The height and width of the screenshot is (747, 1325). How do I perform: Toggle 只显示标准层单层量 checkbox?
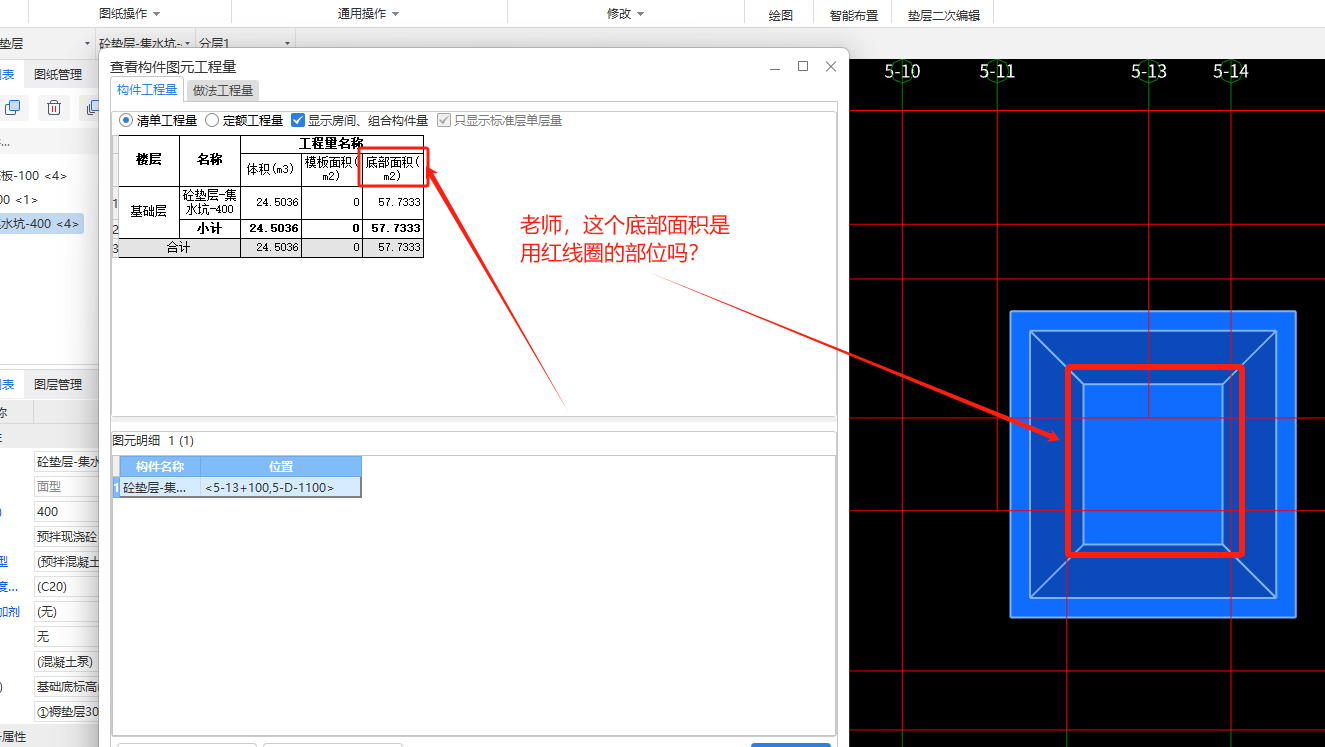coord(445,120)
